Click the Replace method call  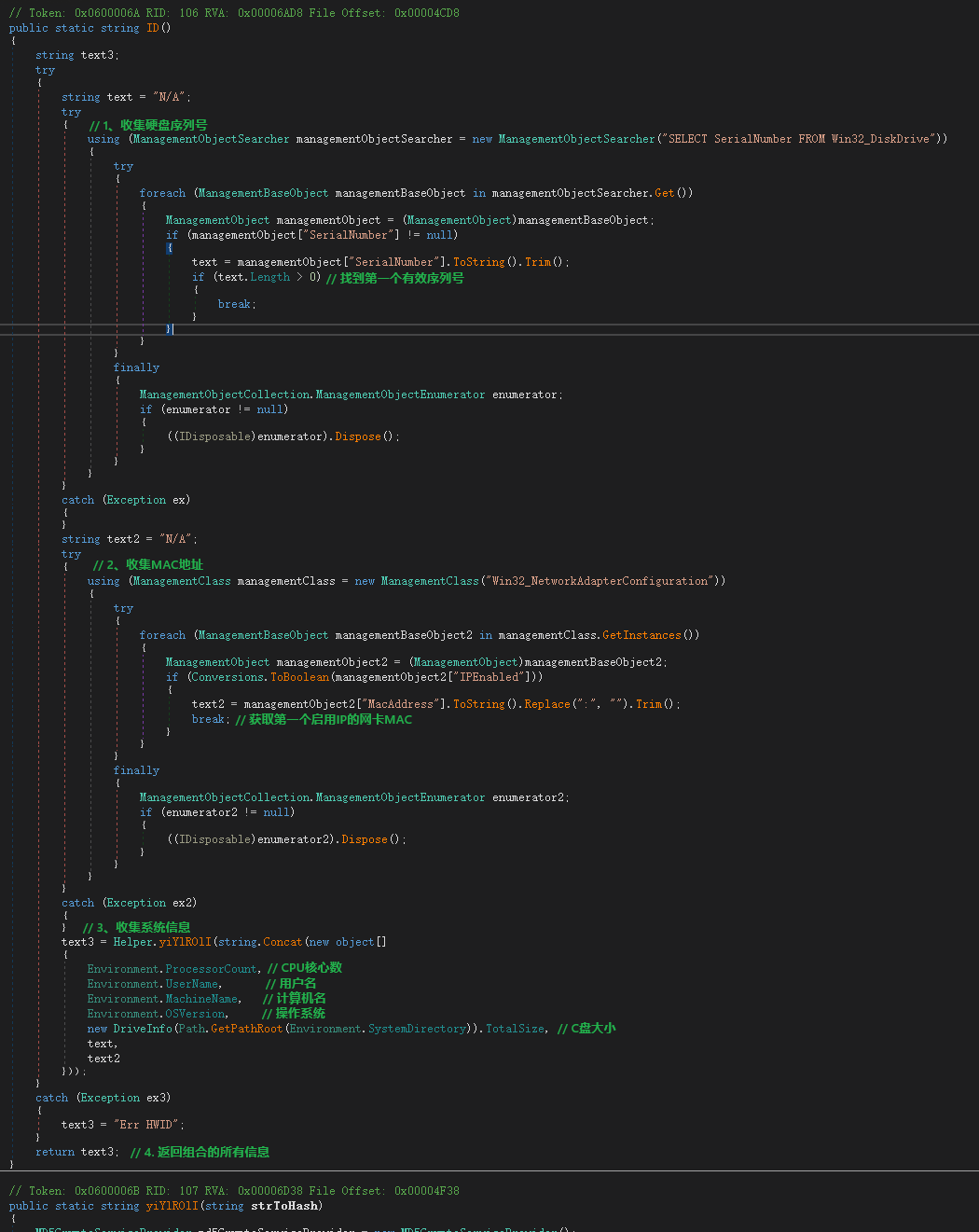point(547,704)
